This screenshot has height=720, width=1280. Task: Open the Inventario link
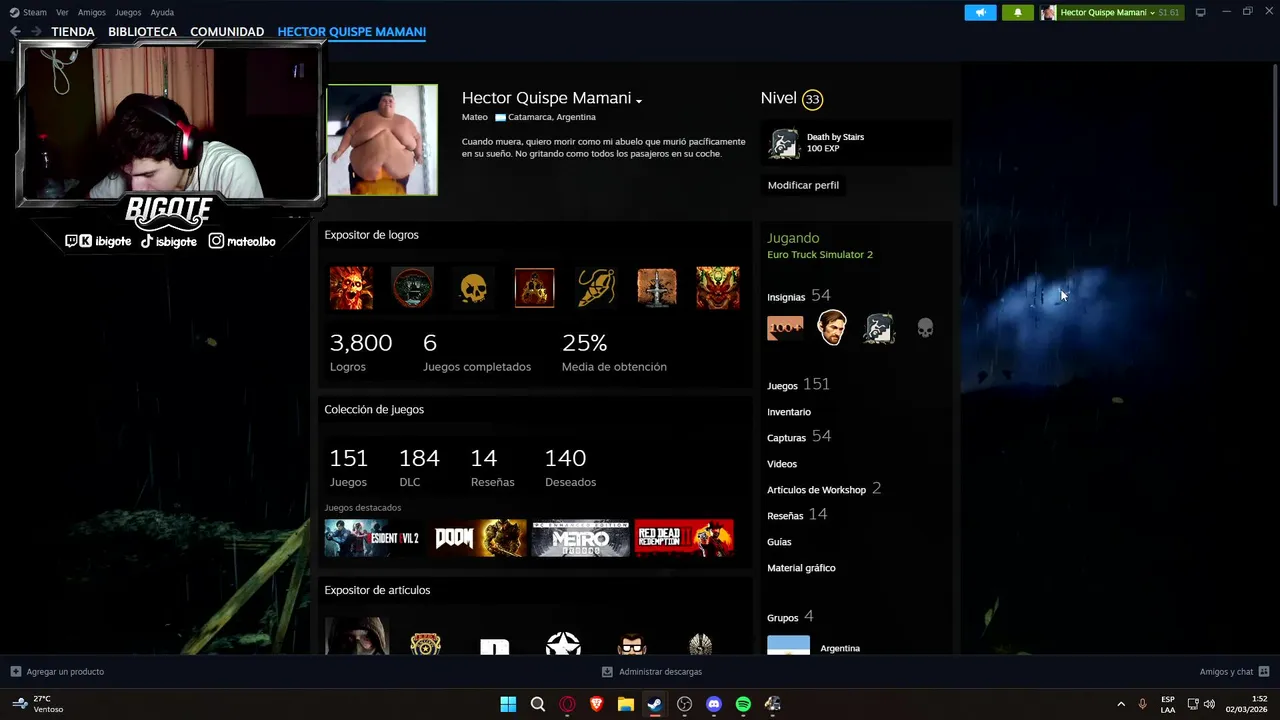789,412
